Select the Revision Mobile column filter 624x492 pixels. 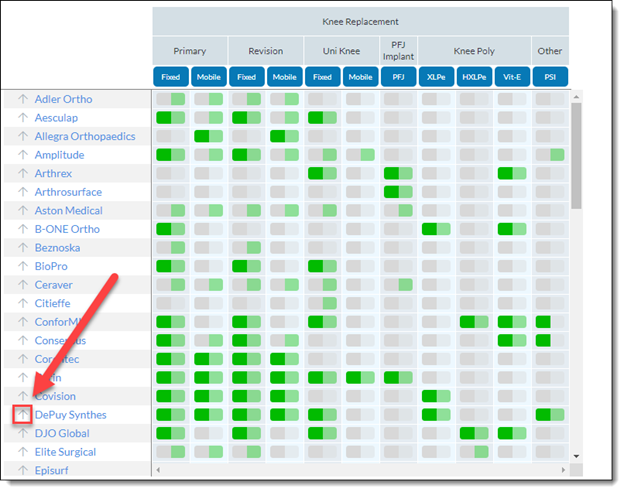(x=285, y=77)
